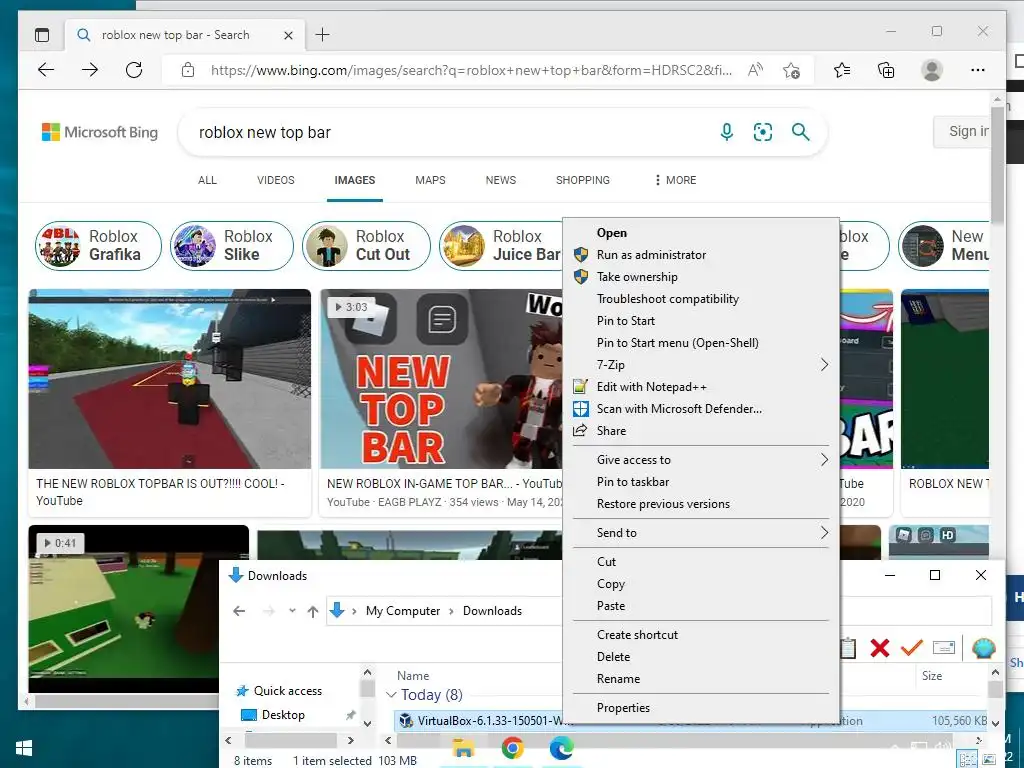The image size is (1024, 768).
Task: Switch to large icons view in Explorer status bar
Action: point(989,760)
